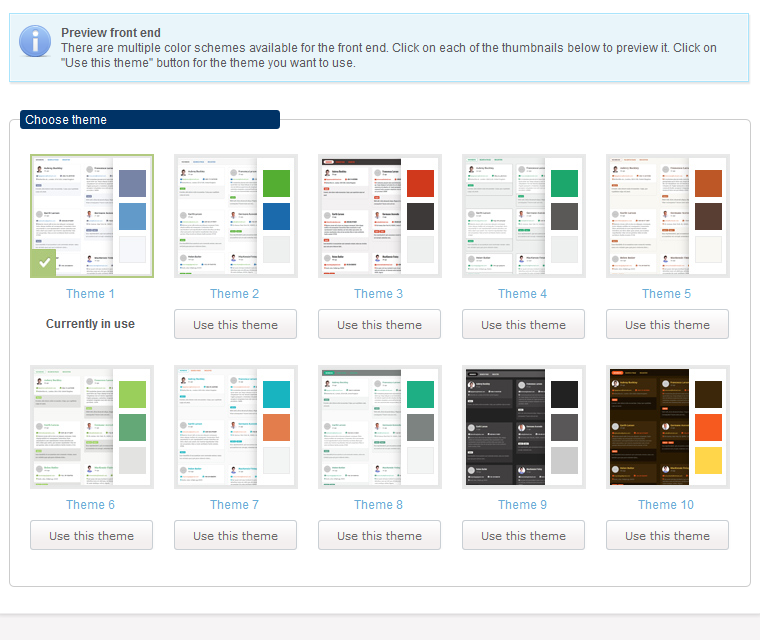Click Use this theme under Theme 4
Image resolution: width=760 pixels, height=640 pixels.
click(523, 324)
